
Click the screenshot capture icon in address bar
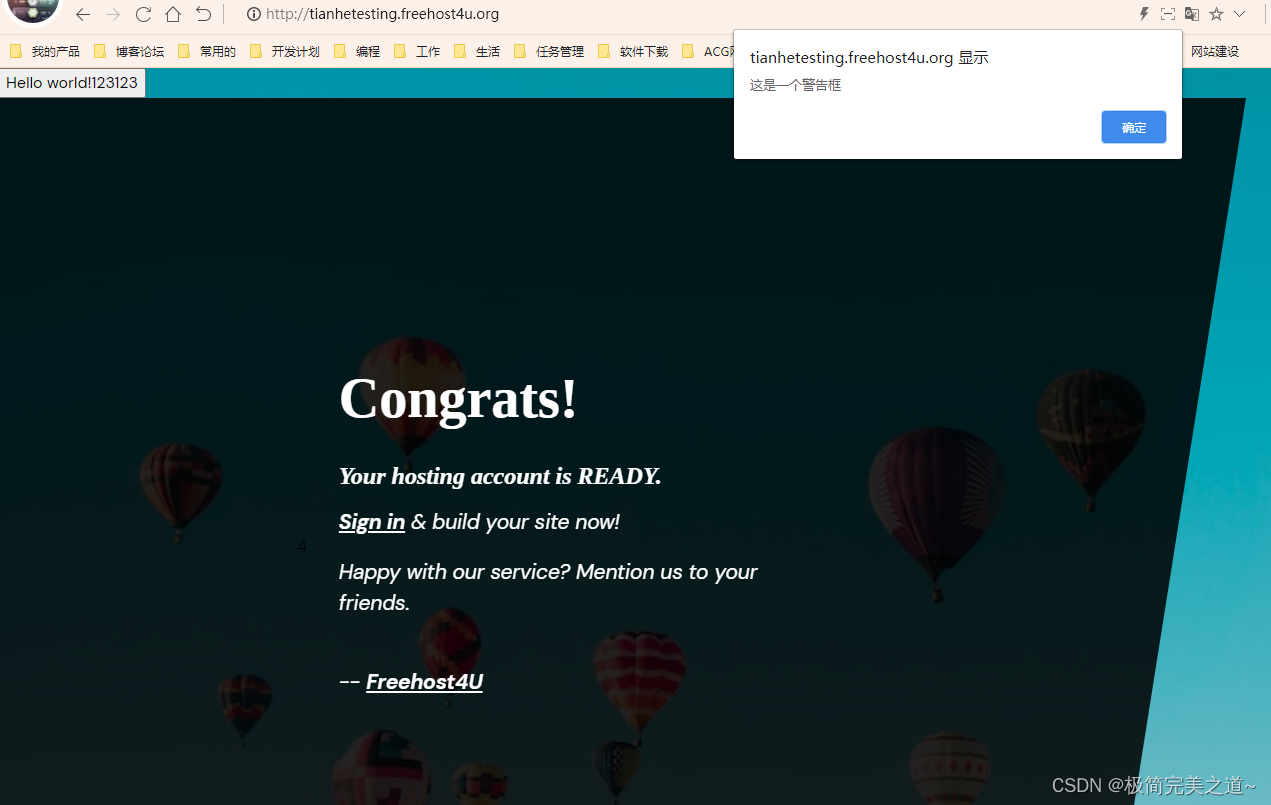[1167, 14]
